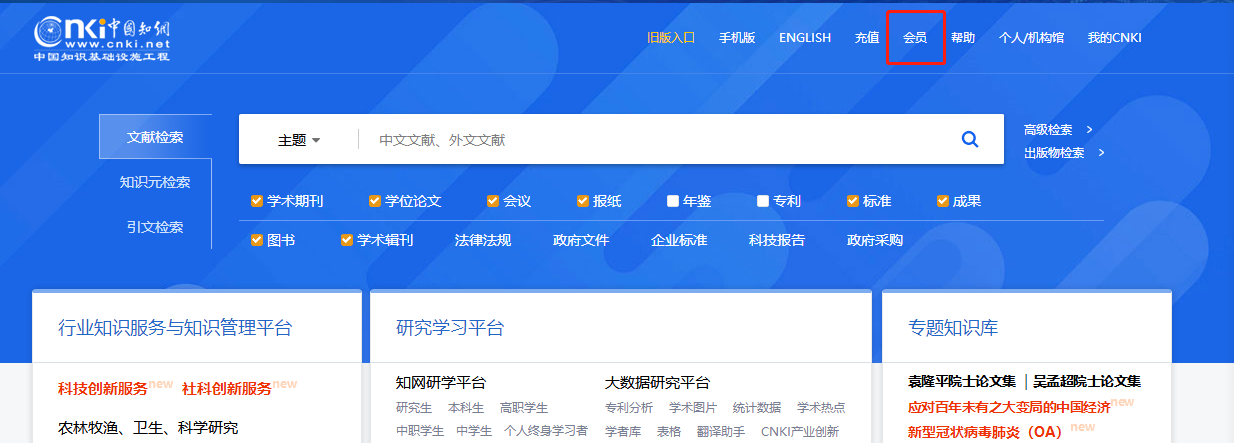Toggle the 报纸 checkbox

[583, 201]
